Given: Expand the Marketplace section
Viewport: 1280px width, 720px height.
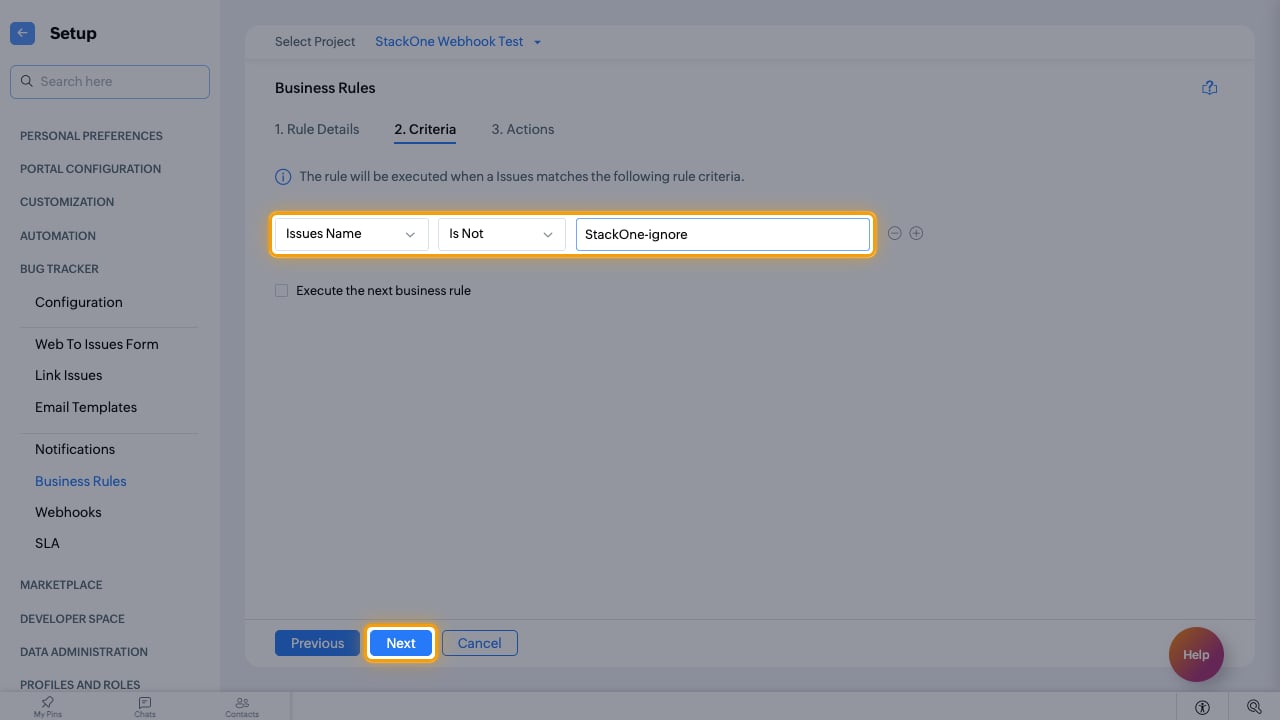Looking at the screenshot, I should [x=61, y=585].
